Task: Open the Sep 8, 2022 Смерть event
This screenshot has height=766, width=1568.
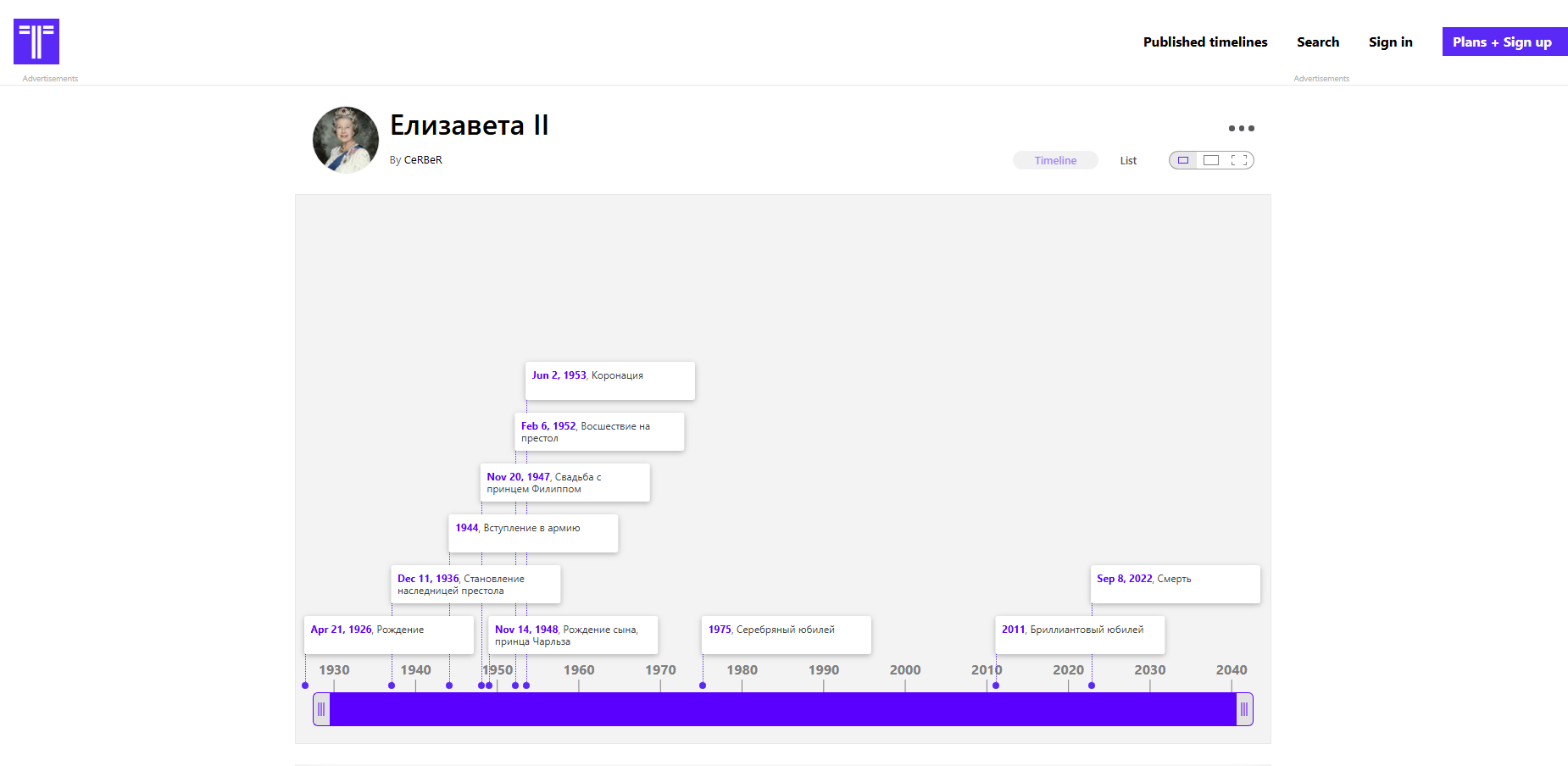Action: (1175, 584)
